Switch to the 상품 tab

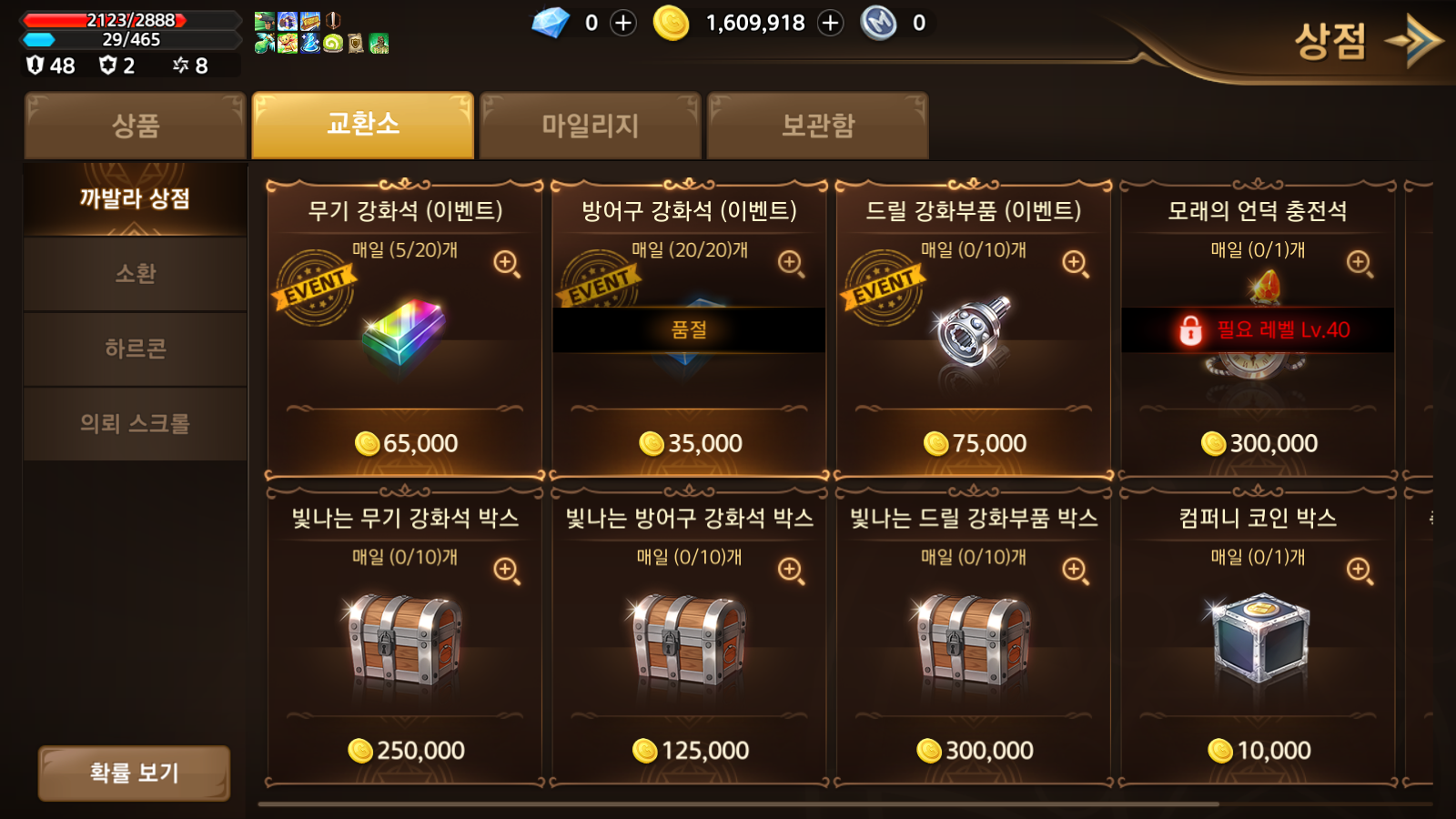136,126
